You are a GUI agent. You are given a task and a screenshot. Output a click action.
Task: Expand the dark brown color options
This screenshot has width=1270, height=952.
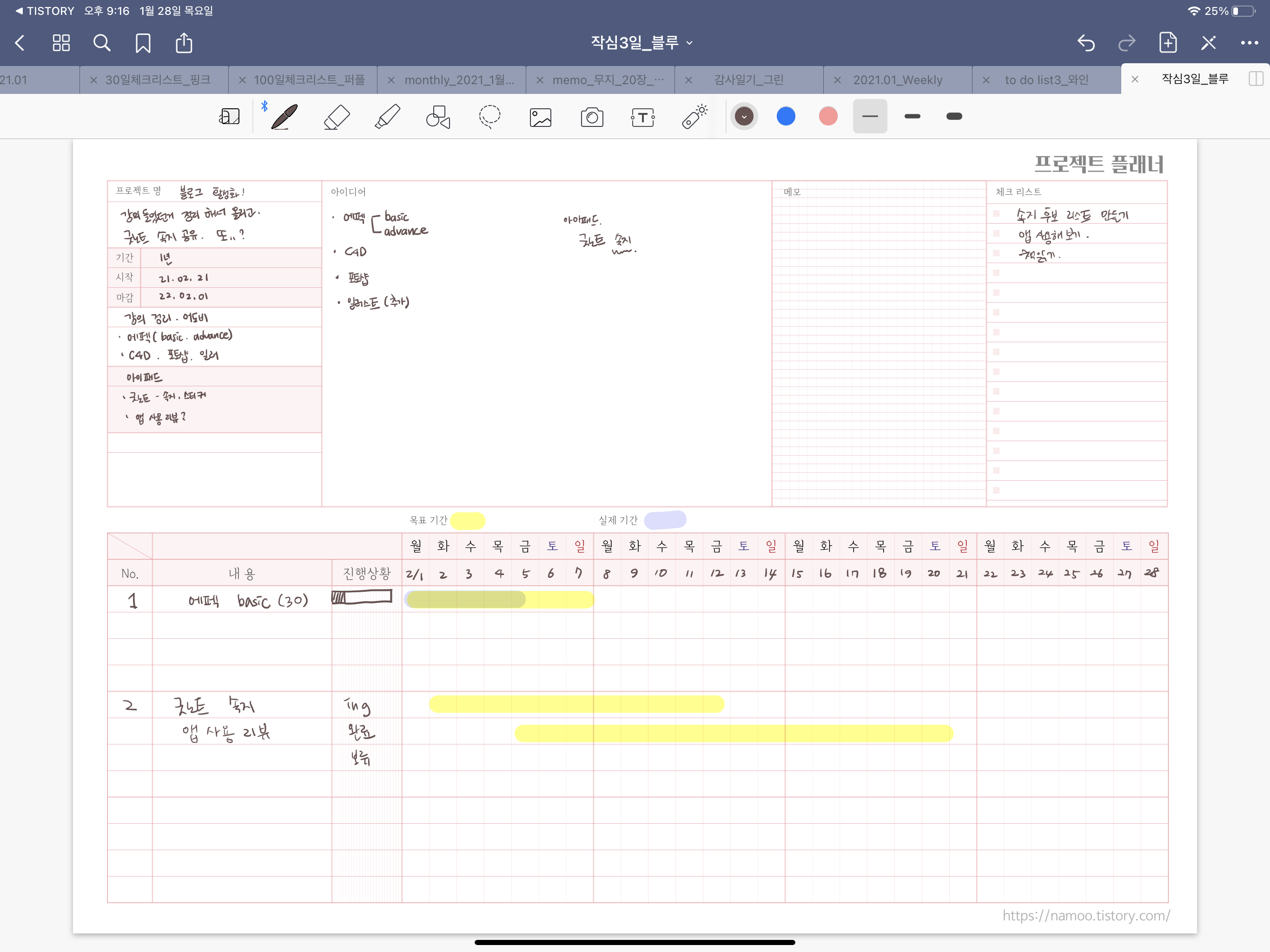coord(744,117)
